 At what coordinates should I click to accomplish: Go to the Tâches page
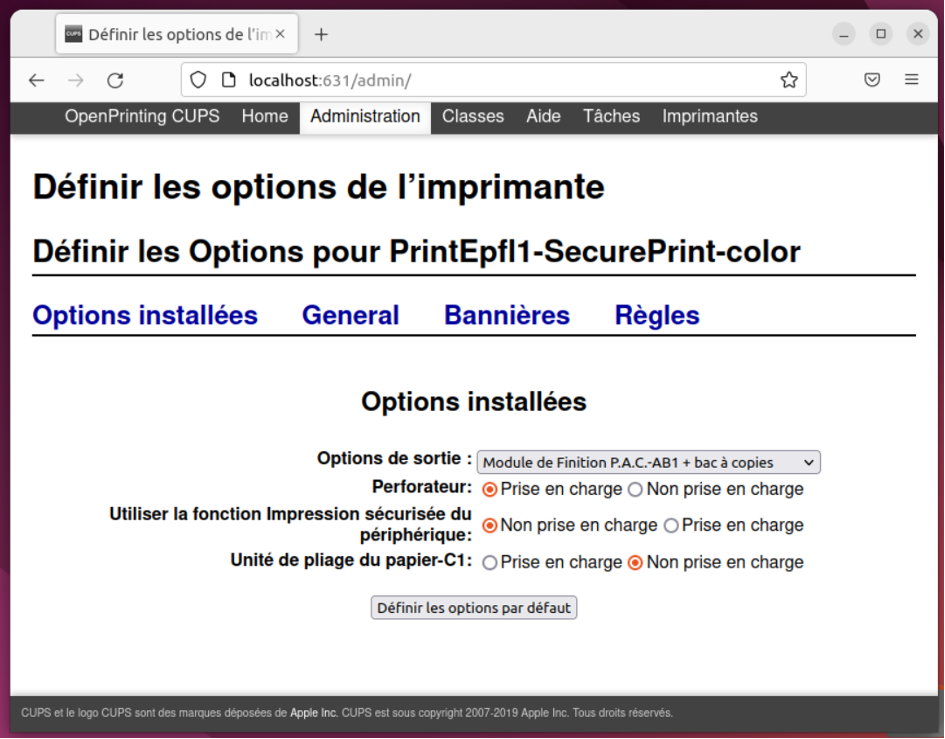611,116
